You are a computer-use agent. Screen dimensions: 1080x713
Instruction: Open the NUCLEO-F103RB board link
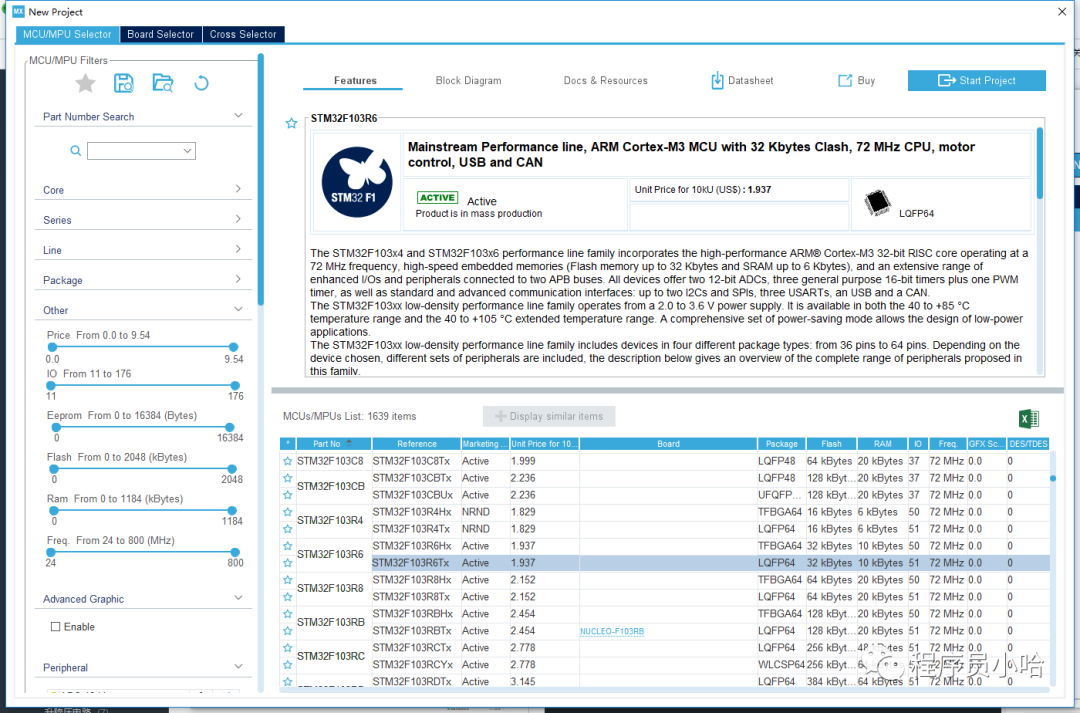pyautogui.click(x=612, y=631)
